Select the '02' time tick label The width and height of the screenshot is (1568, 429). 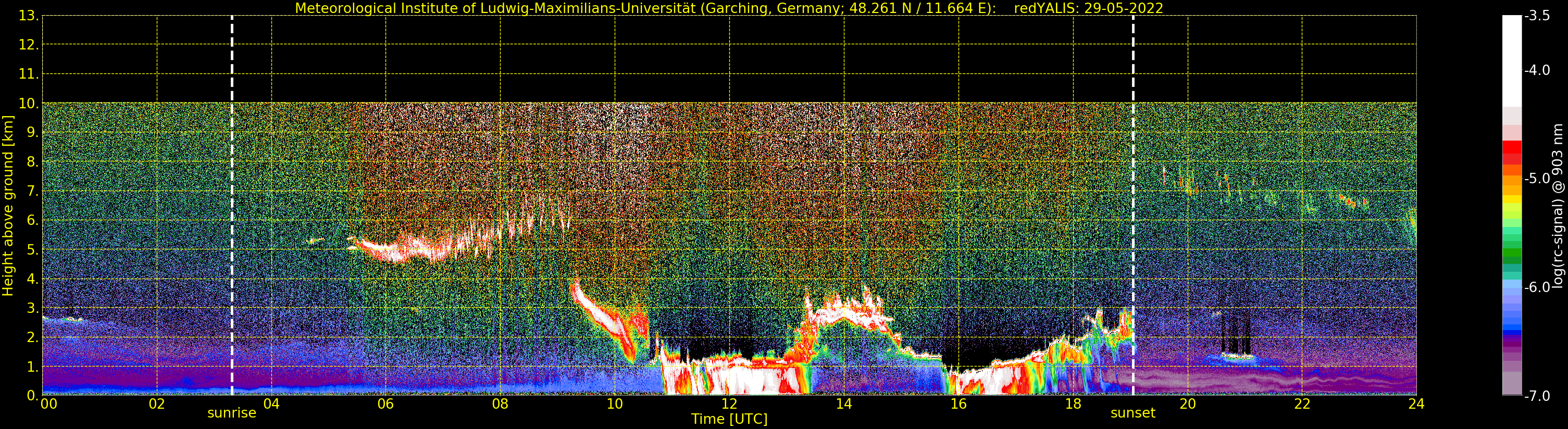pyautogui.click(x=156, y=404)
